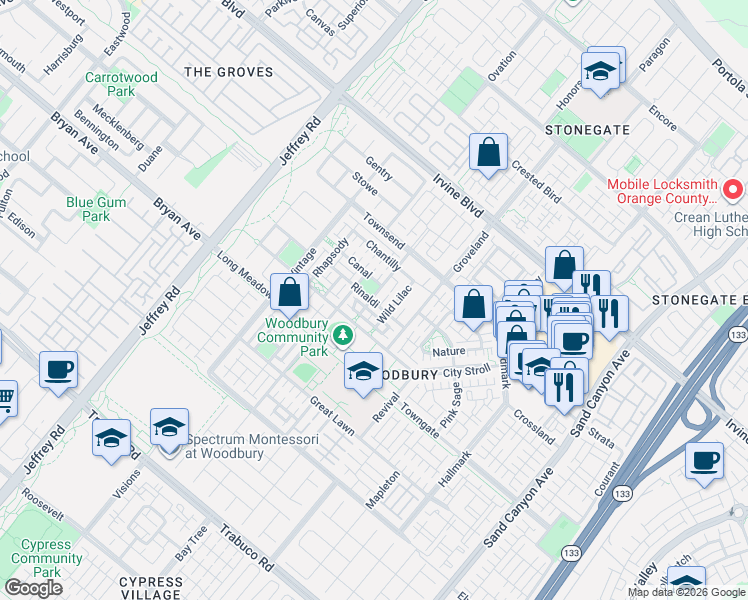Click the 'Trabuco Rd' road label
748x600 pixels.
click(247, 548)
